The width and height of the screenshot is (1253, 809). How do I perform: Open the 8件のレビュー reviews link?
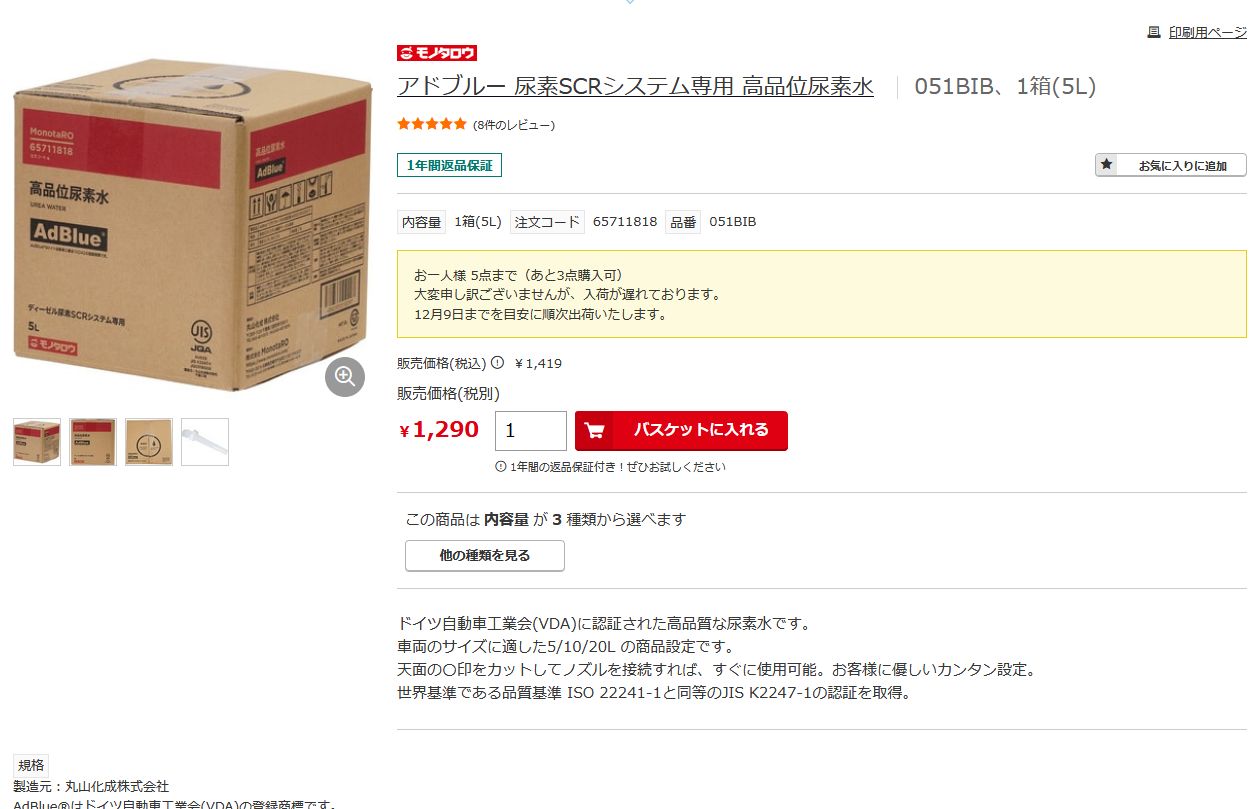point(514,125)
